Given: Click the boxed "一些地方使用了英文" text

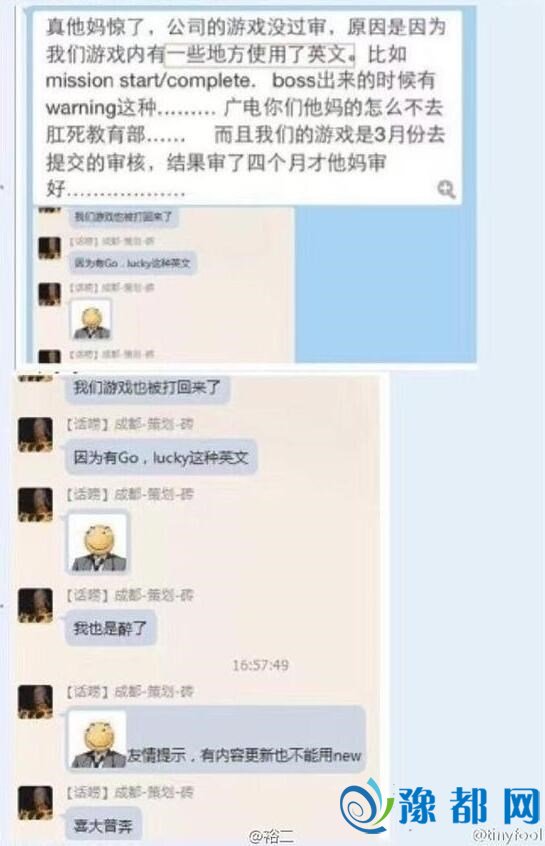Looking at the screenshot, I should pyautogui.click(x=260, y=53).
